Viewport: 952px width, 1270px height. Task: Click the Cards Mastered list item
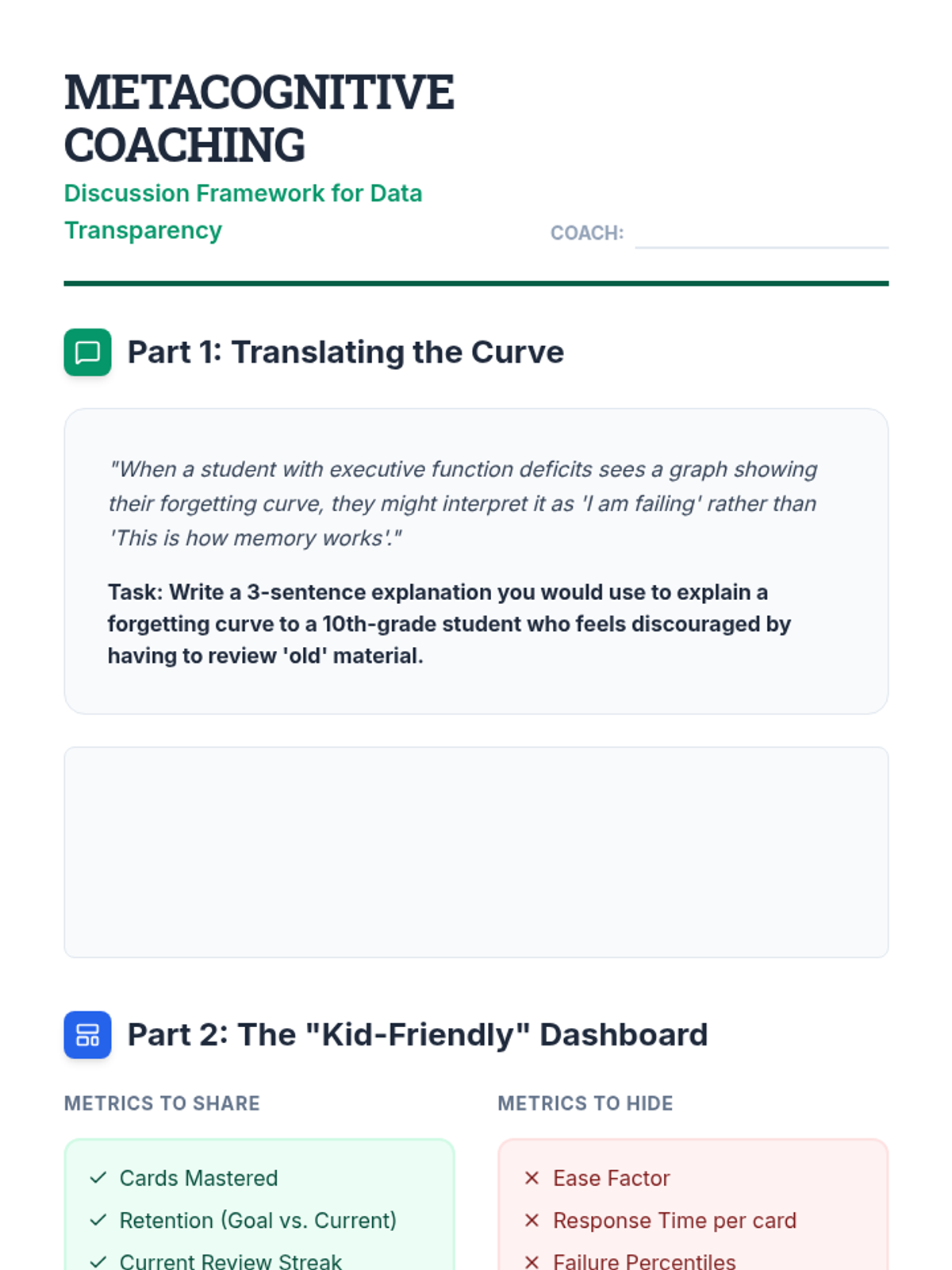(198, 1178)
